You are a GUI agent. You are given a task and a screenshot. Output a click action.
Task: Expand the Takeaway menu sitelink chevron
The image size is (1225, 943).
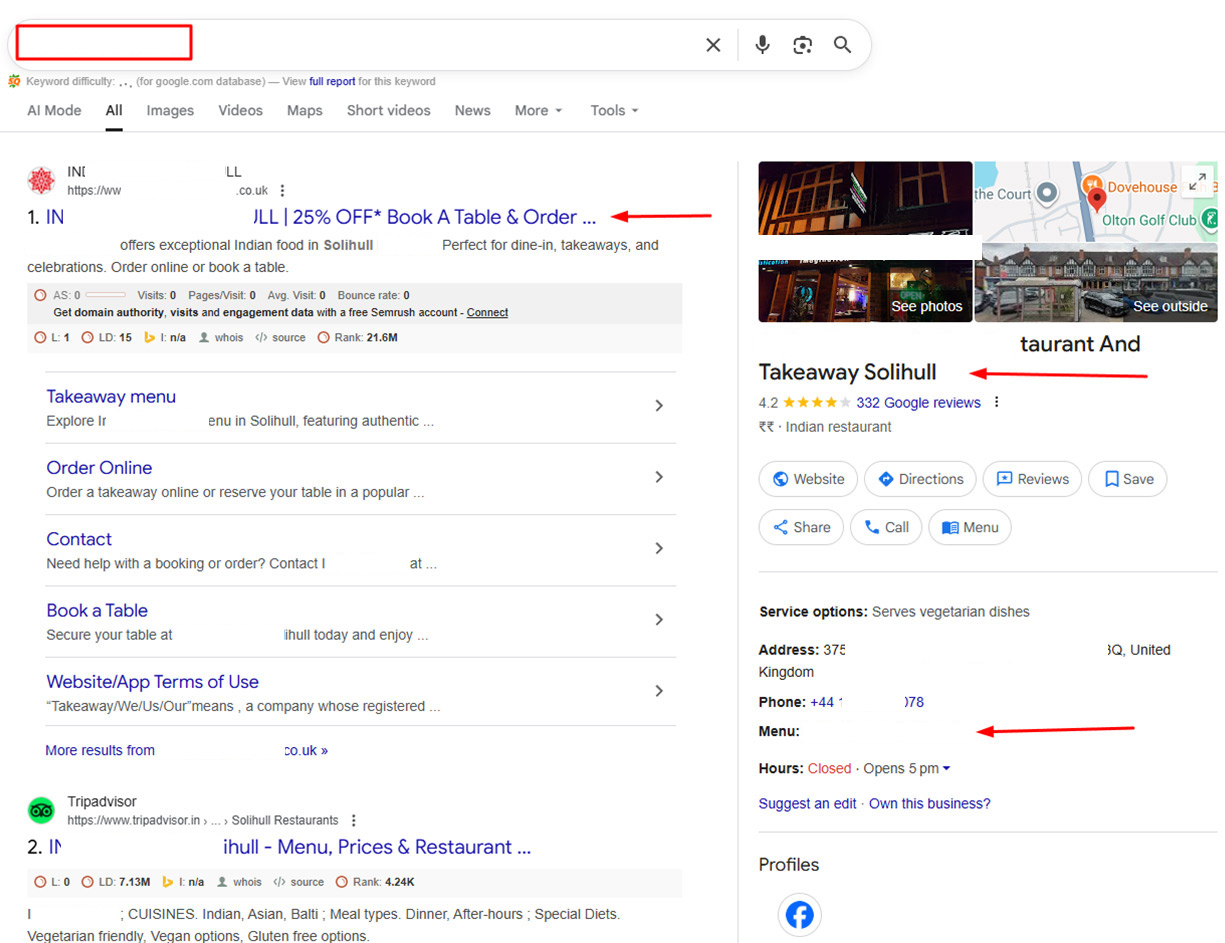click(x=659, y=406)
